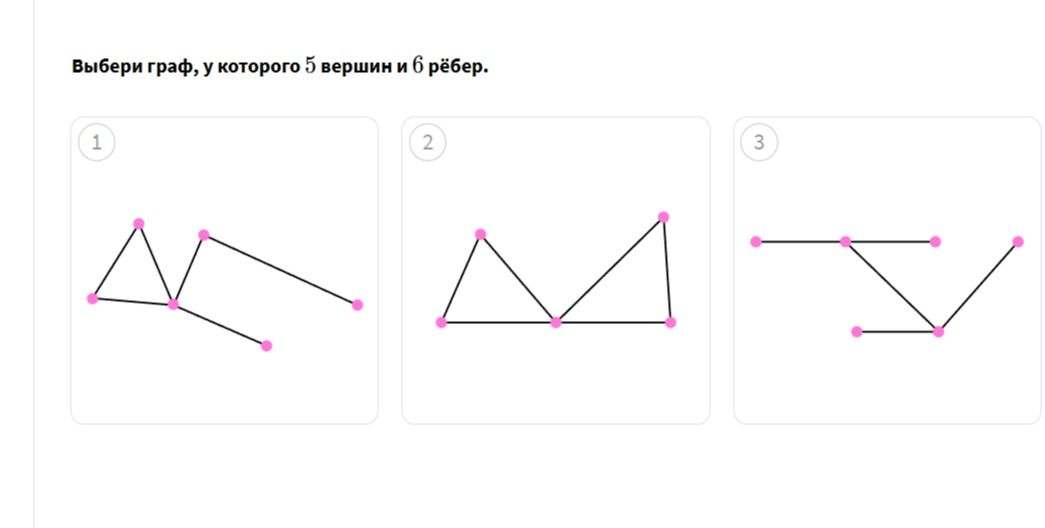The image size is (1045, 528).
Task: Click the bottom-left vertex of graph 2
Action: (x=441, y=323)
